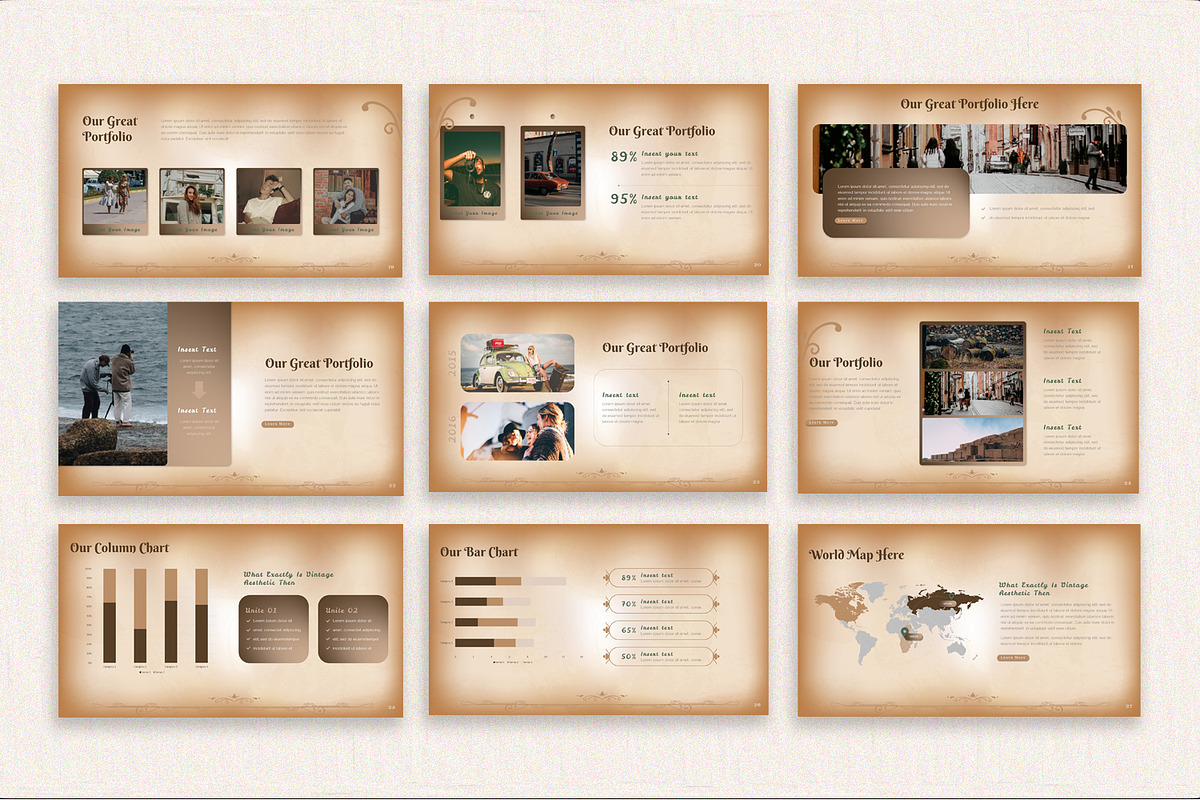Click the "Our Column Chart" title
This screenshot has width=1200, height=800.
tap(120, 548)
